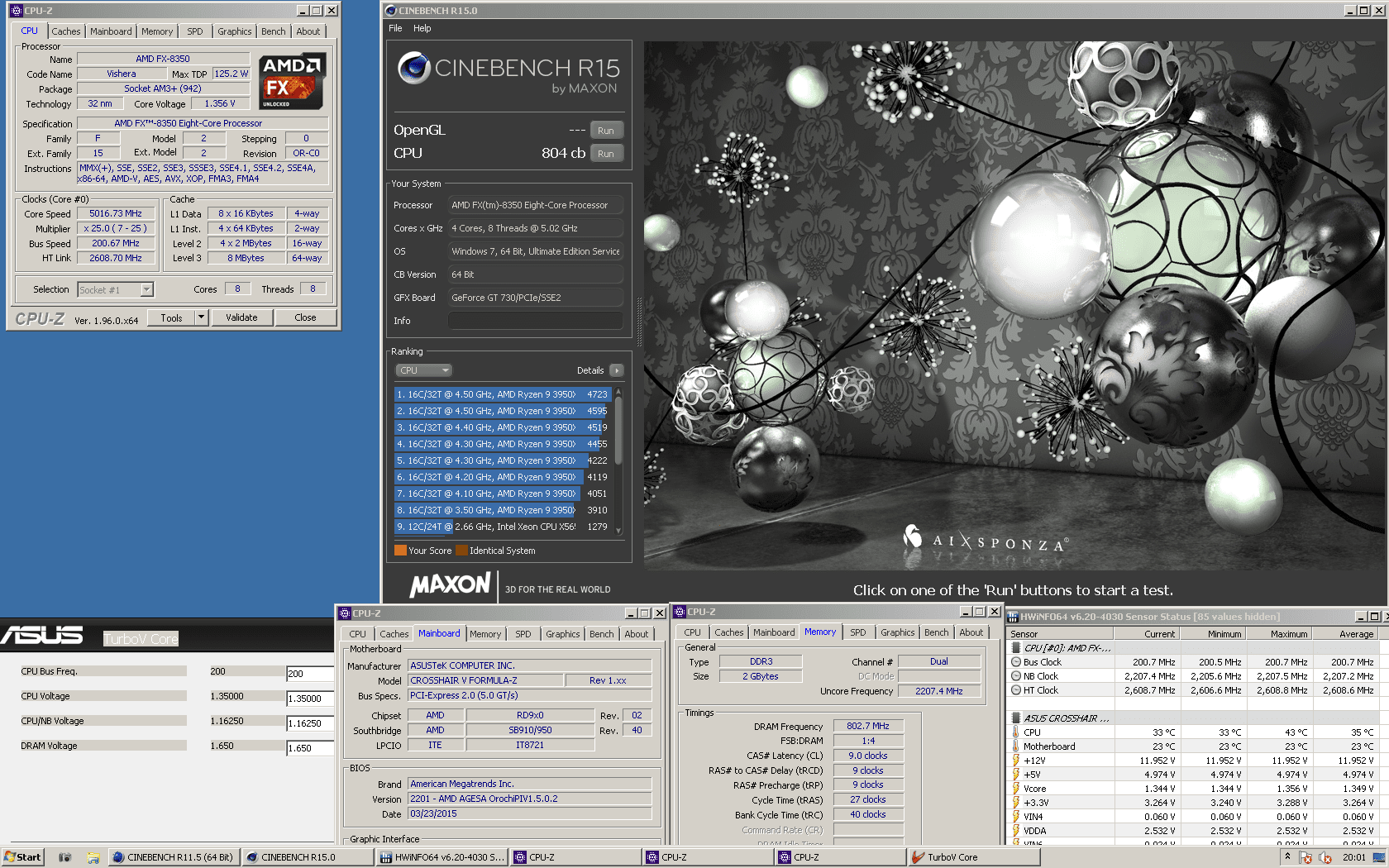Screen dimensions: 1389x868
Task: Click the HWiNFO64 title bar app icon
Action: coord(1013,617)
